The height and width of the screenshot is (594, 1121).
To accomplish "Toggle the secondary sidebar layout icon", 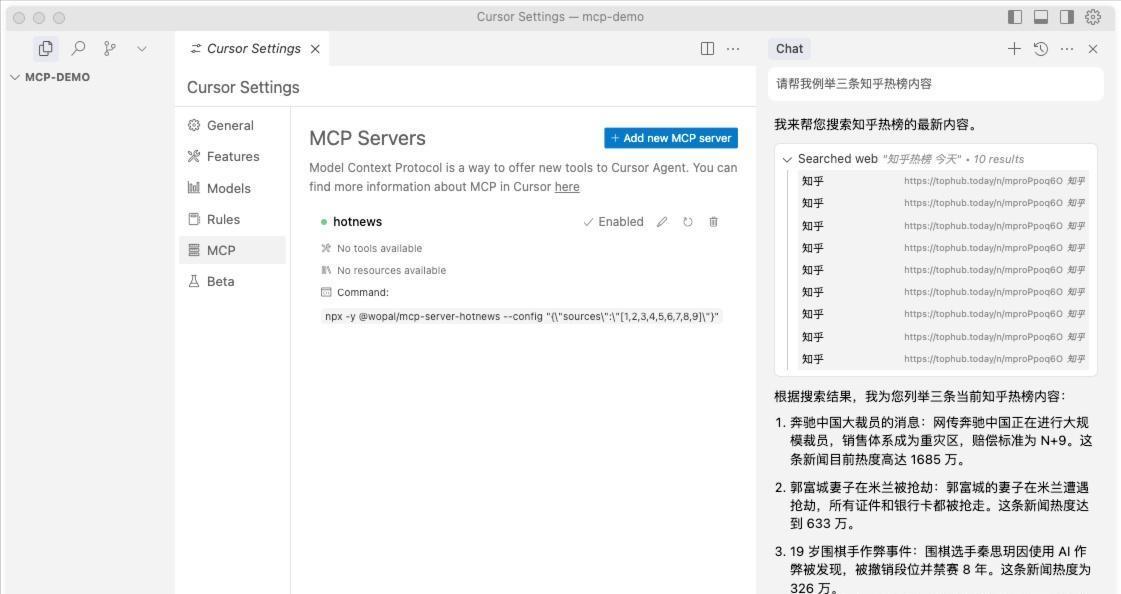I will [1067, 17].
